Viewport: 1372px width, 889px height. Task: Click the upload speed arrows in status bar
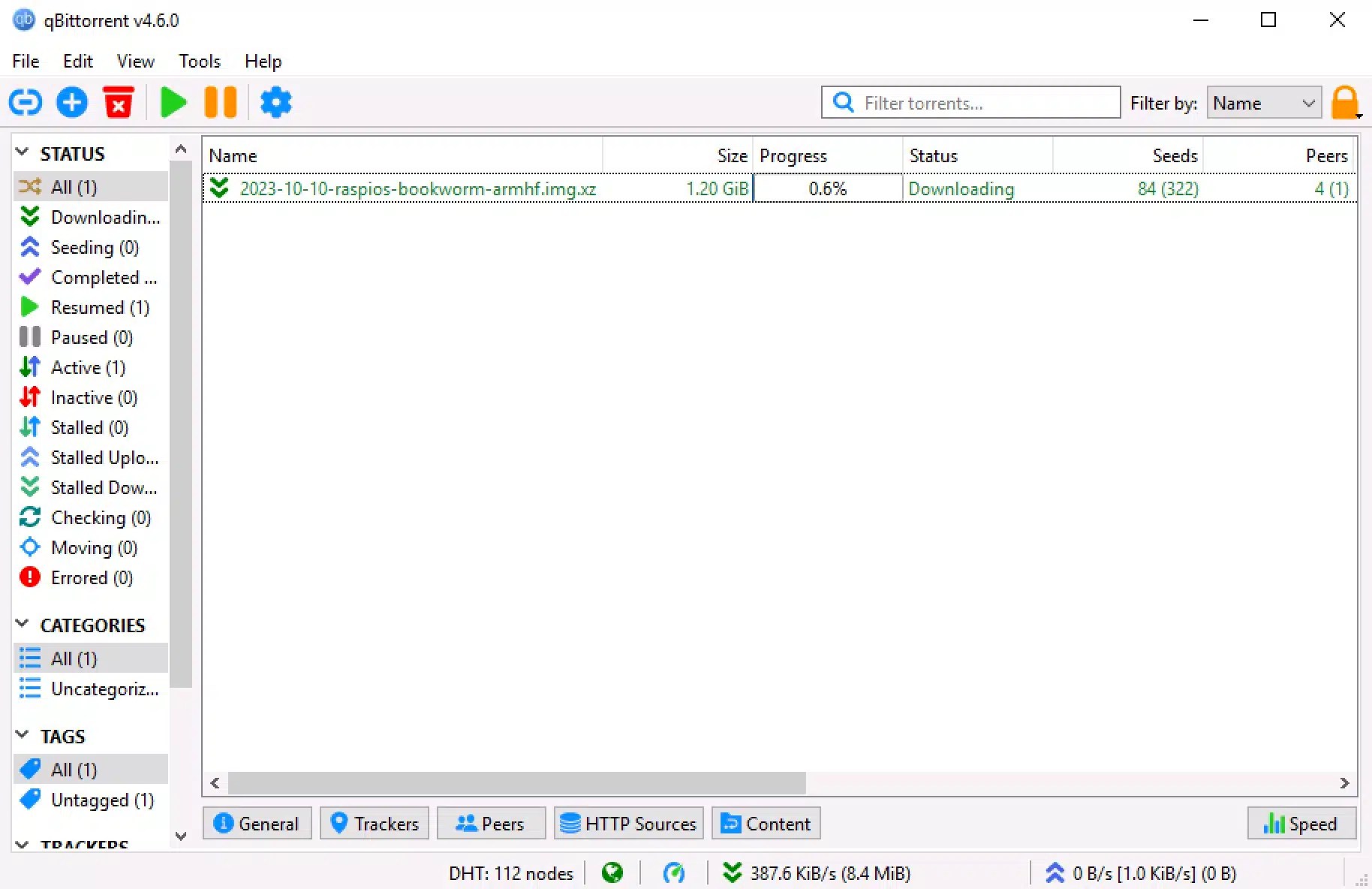click(1055, 872)
